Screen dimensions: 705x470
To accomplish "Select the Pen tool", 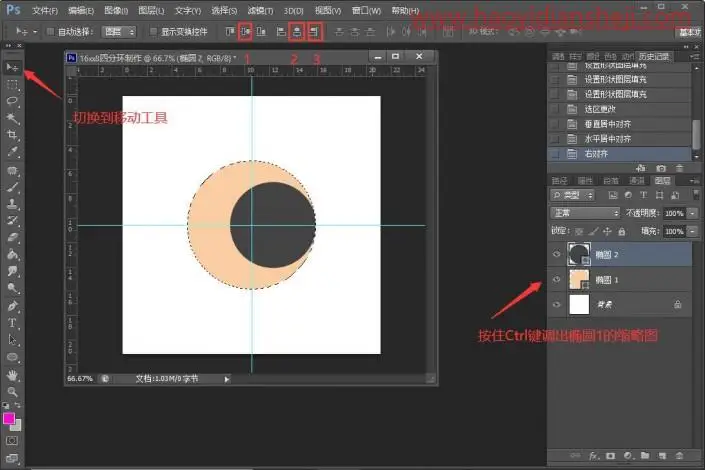I will [x=12, y=306].
